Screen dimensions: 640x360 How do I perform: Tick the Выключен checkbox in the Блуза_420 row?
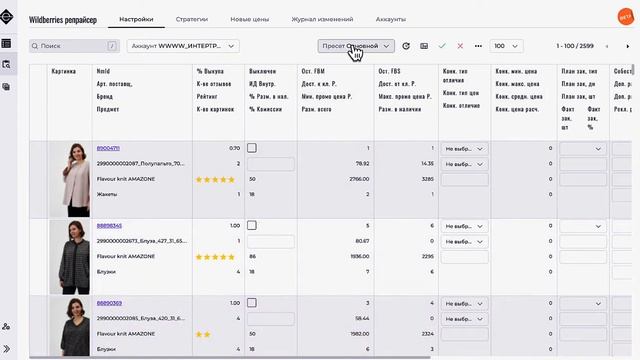click(x=252, y=303)
